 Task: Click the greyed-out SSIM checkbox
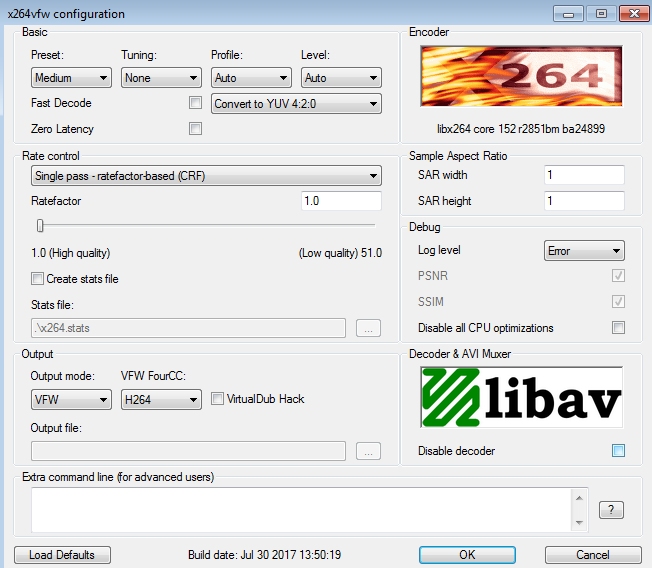coord(618,301)
